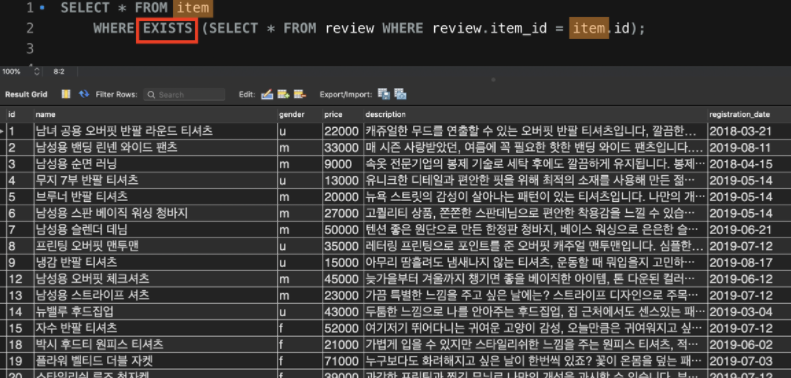Click the date cell 2019-08-17

pos(749,262)
